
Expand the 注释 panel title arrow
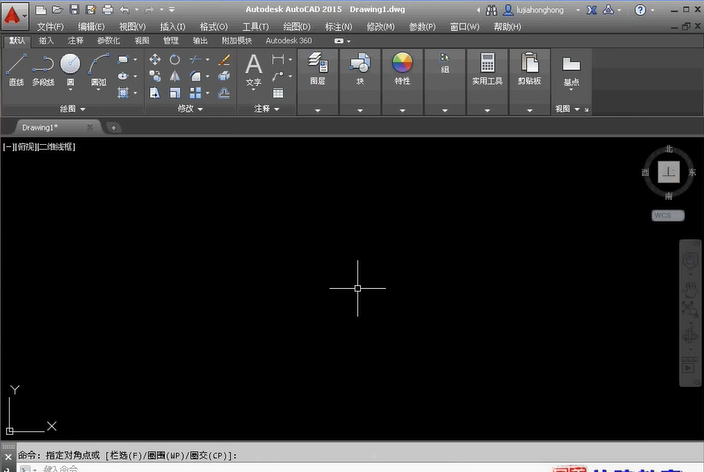point(277,109)
